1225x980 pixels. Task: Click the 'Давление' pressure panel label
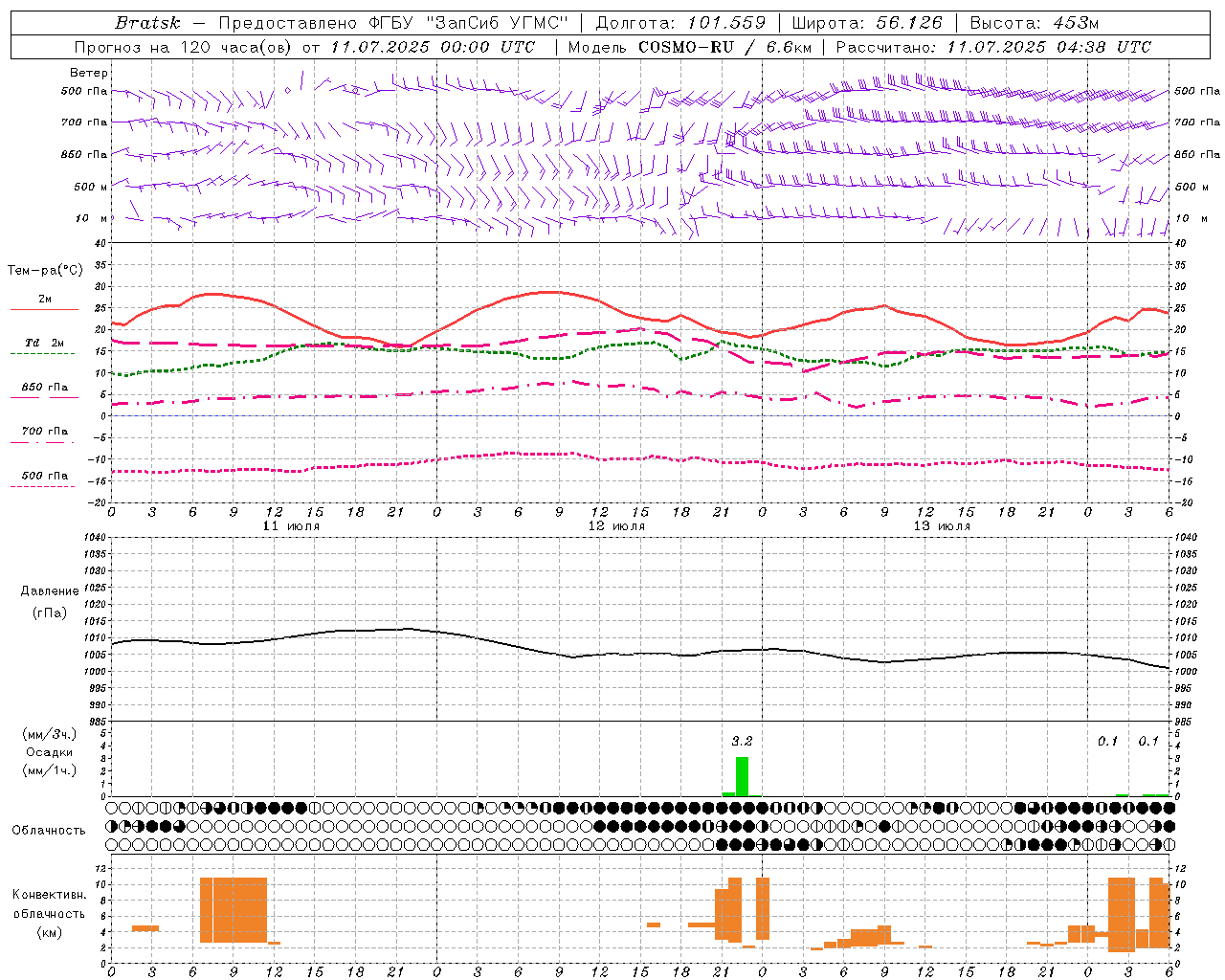click(50, 591)
